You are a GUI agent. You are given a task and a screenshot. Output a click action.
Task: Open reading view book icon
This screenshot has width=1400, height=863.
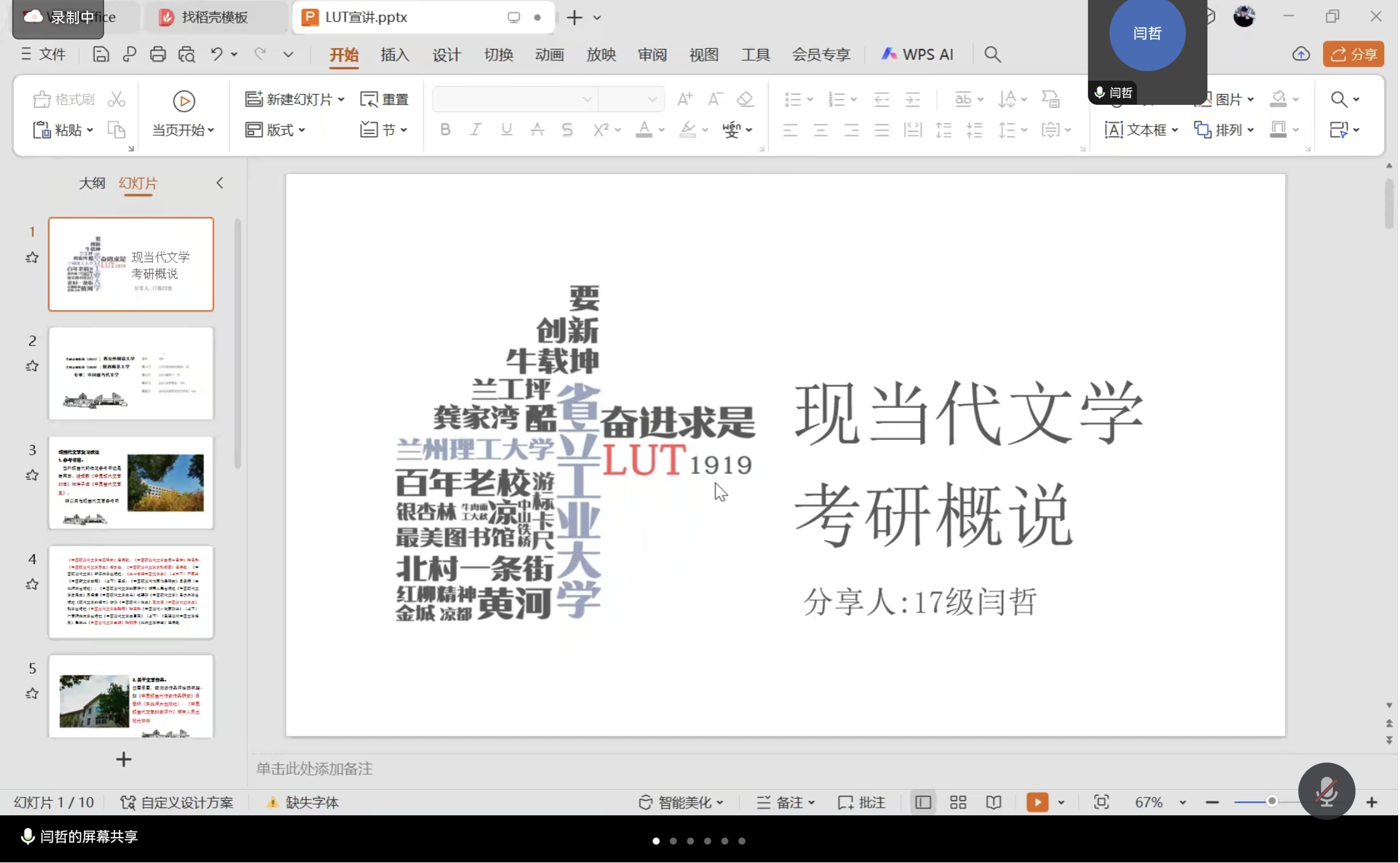[994, 802]
